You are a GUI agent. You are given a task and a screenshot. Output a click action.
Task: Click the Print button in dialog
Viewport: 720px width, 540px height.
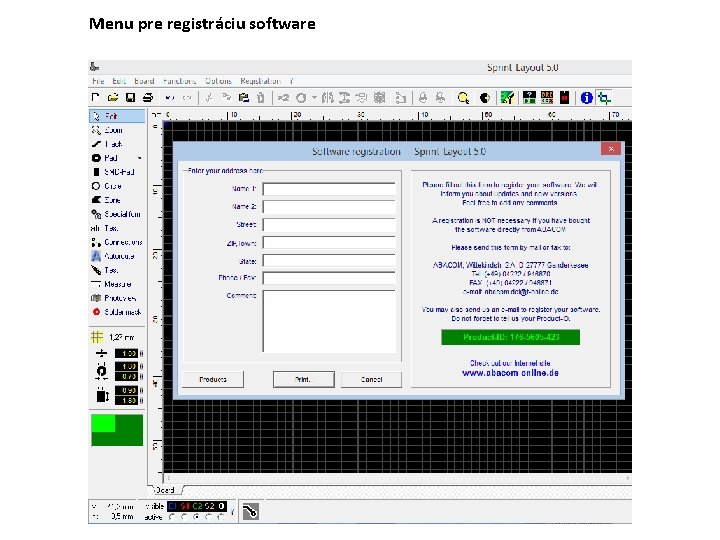point(304,379)
